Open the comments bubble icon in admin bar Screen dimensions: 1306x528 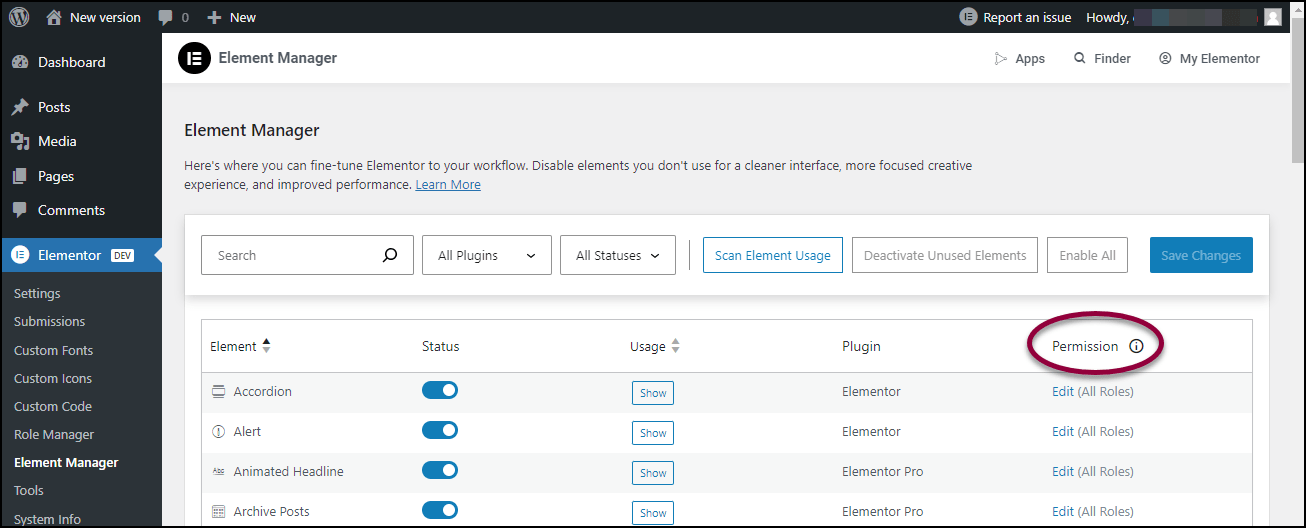(167, 17)
